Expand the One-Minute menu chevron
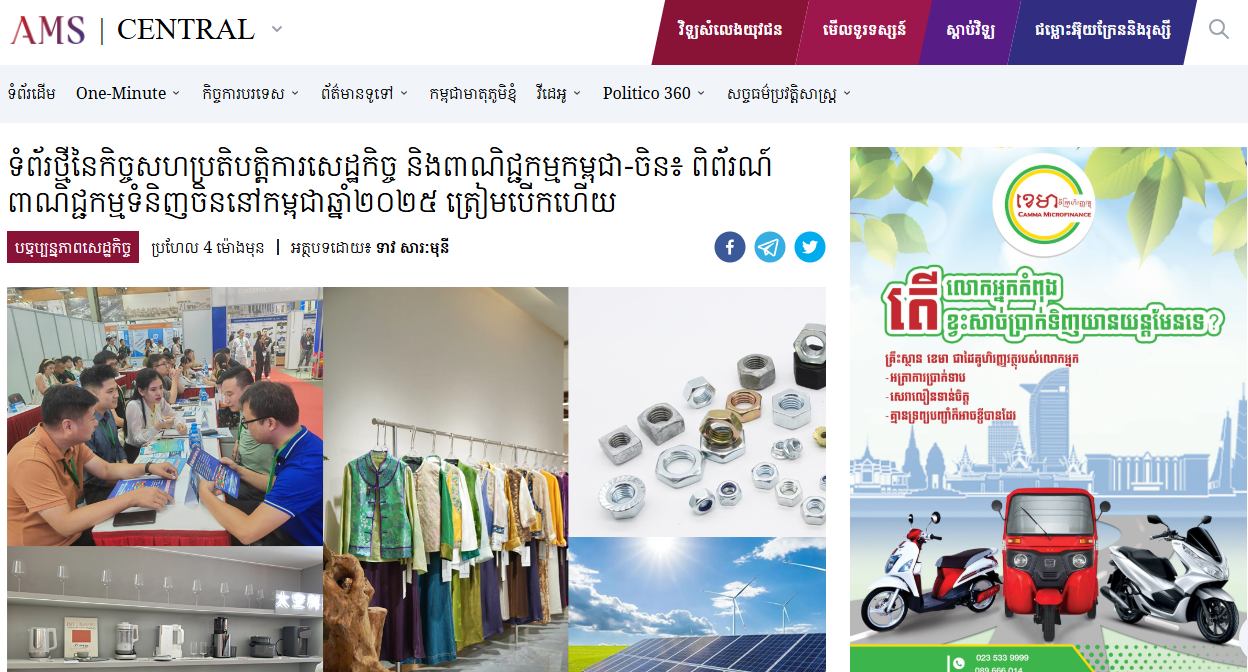This screenshot has width=1248, height=672. (176, 93)
